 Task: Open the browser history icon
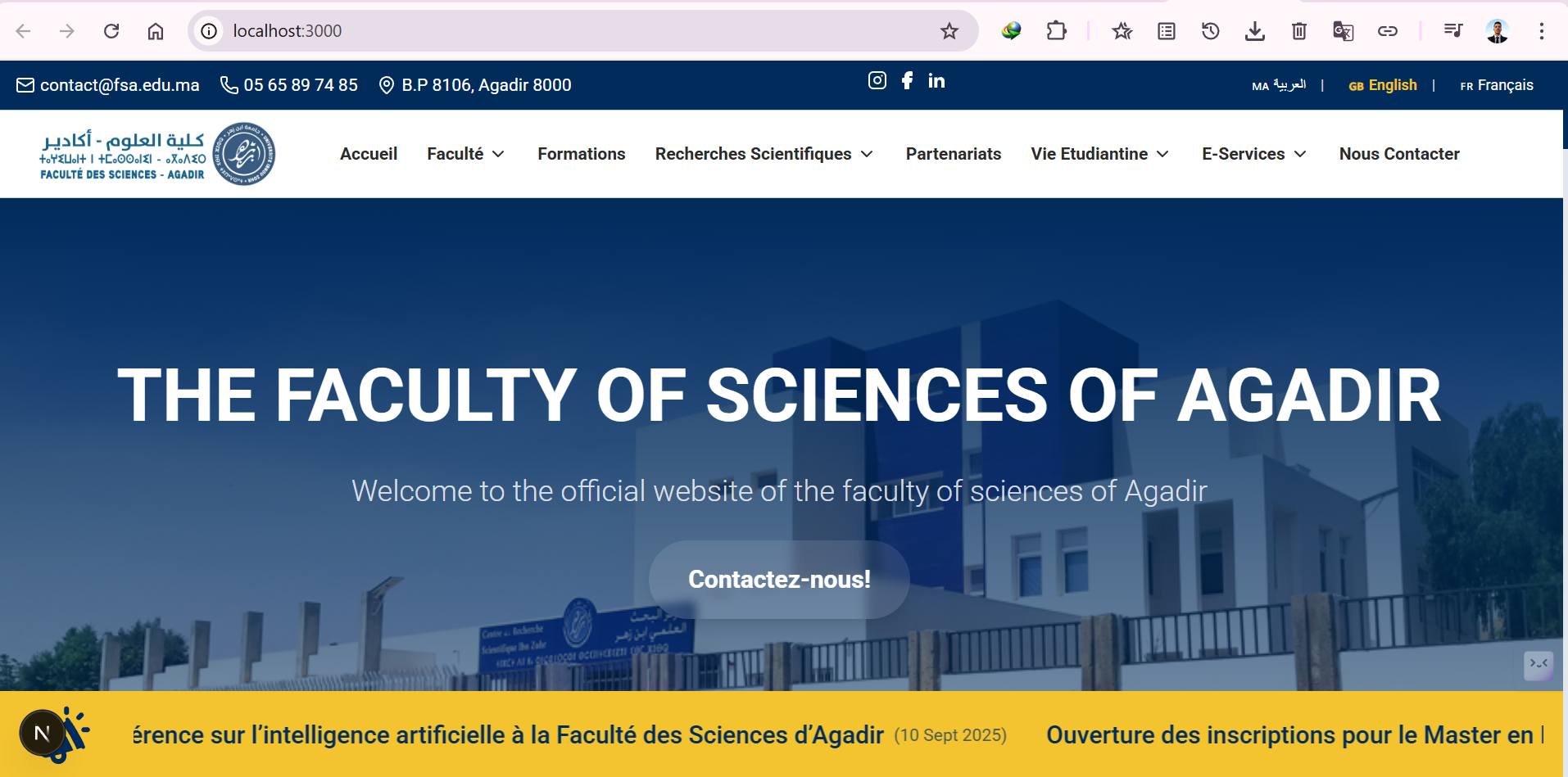tap(1210, 31)
